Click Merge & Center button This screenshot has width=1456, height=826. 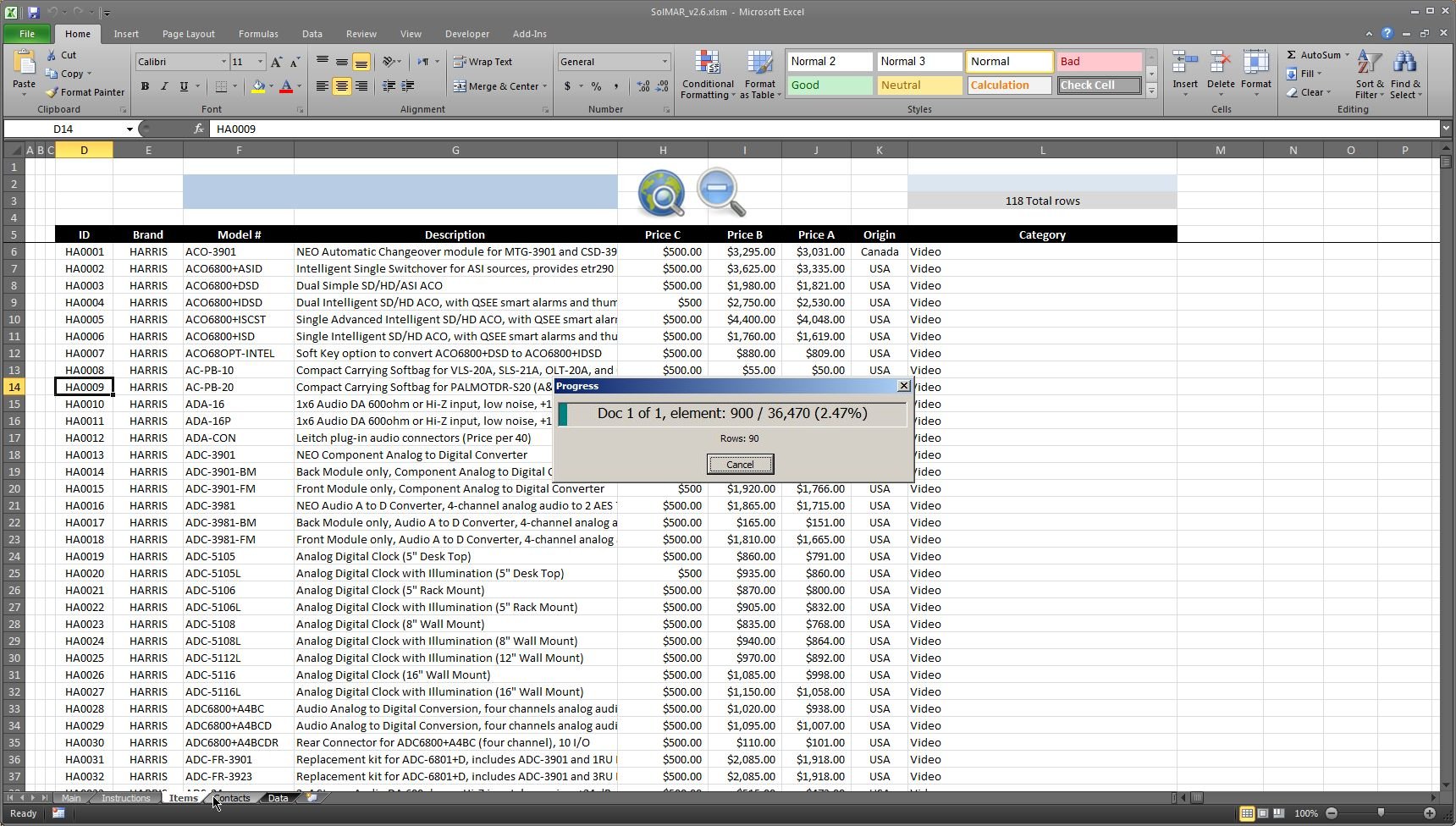pyautogui.click(x=496, y=86)
